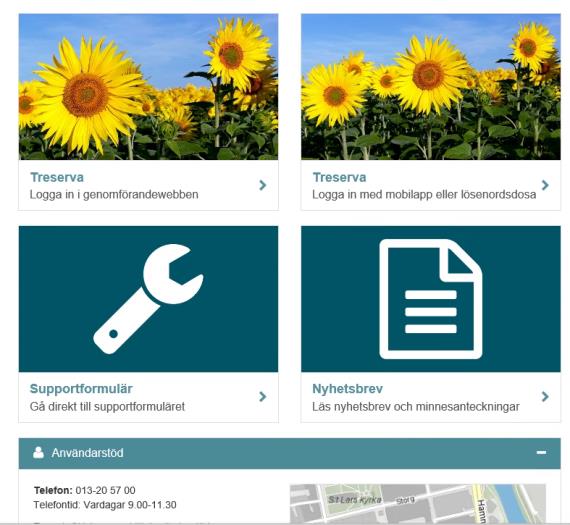Screen dimensions: 570x525
Task: Click the Treserva title above Logga in med mobilapp
Action: click(x=339, y=177)
